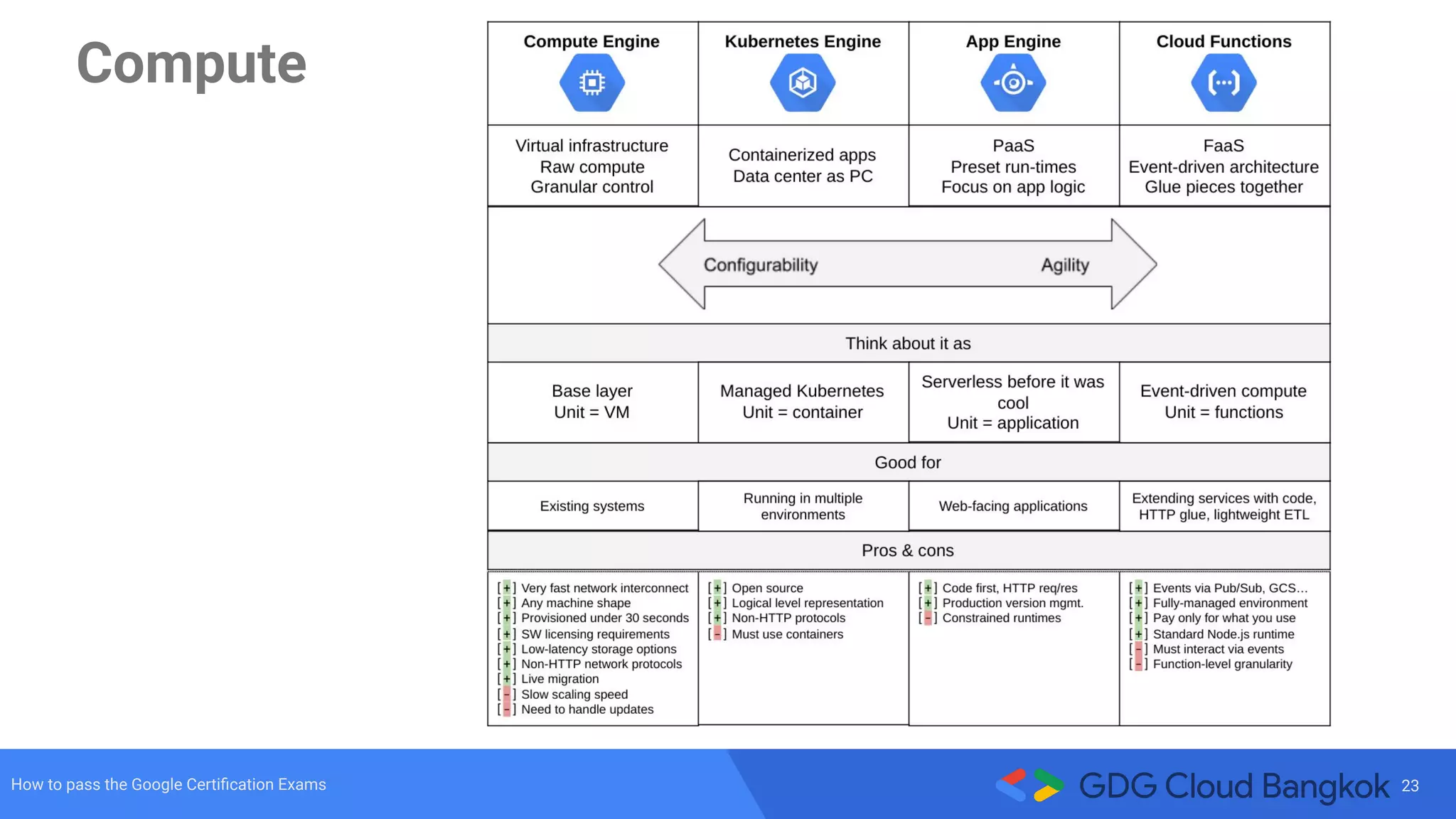Click the Good for section header
Image resolution: width=1456 pixels, height=819 pixels.
tap(908, 463)
